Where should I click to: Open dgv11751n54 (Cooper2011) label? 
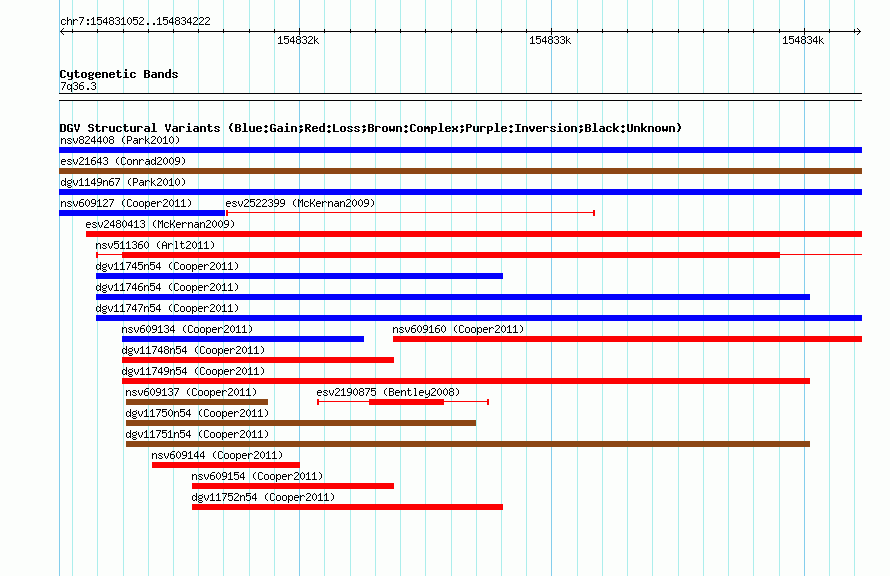[197, 434]
